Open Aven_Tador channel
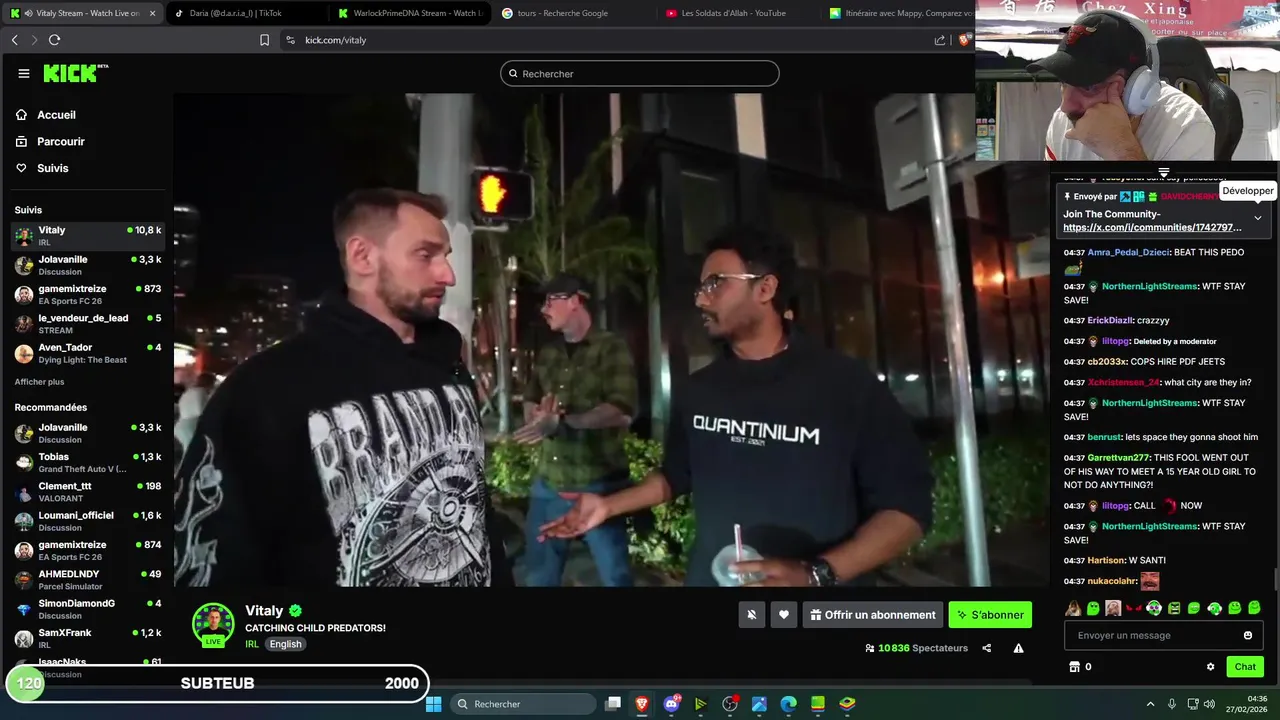Image resolution: width=1280 pixels, height=720 pixels. click(88, 353)
